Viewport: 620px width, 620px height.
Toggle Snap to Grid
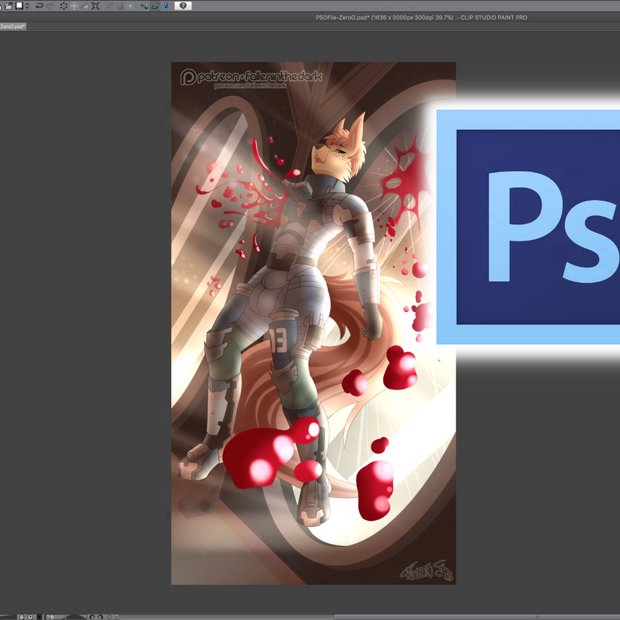pyautogui.click(x=166, y=6)
